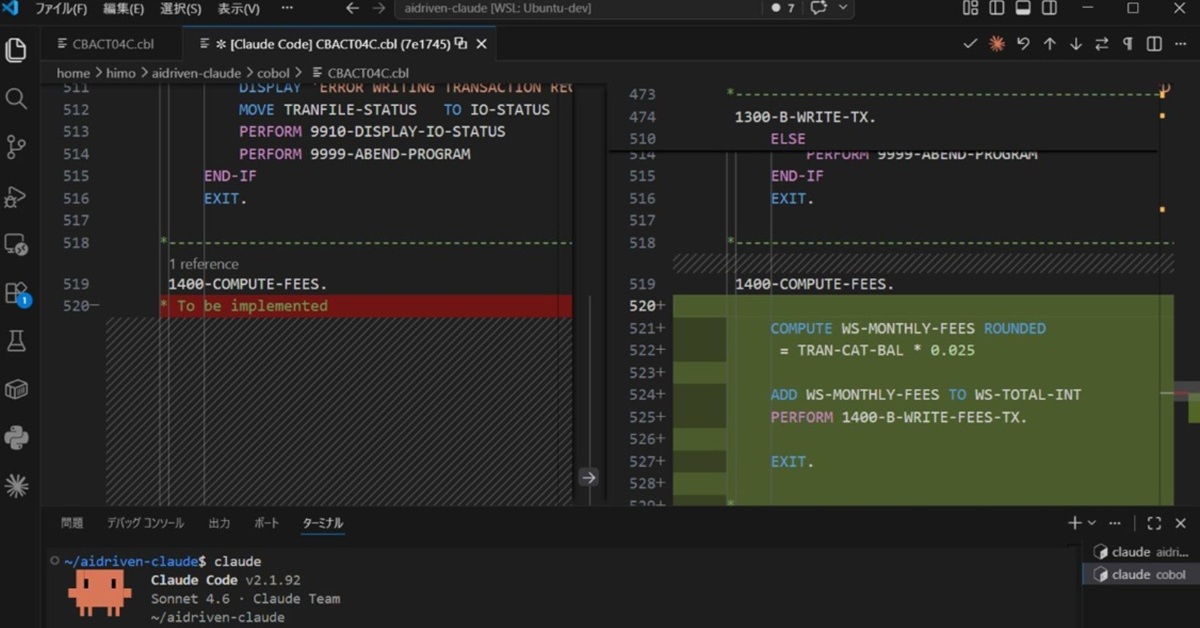This screenshot has width=1200, height=628.
Task: Switch to the デバッグ コンソール panel tab
Action: 145,523
